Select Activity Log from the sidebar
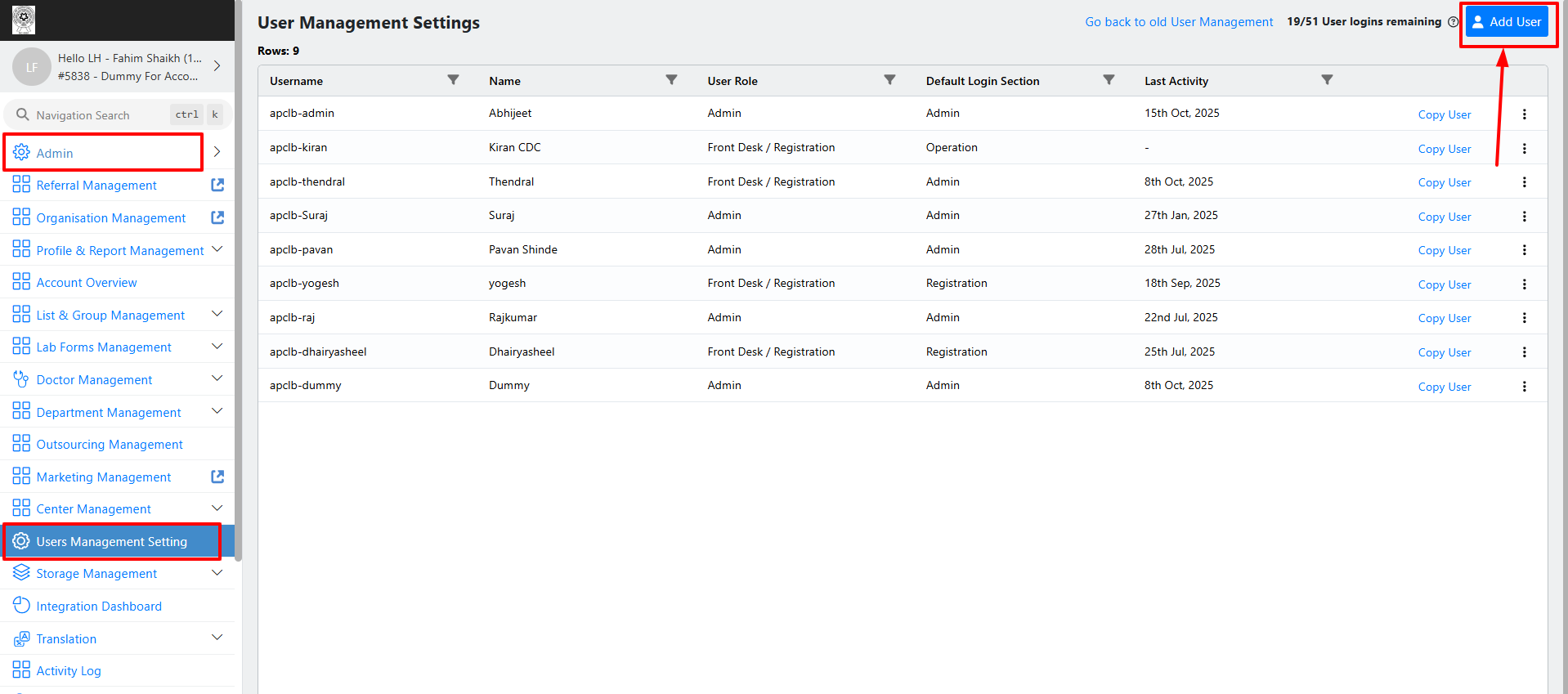The height and width of the screenshot is (694, 1568). 69,671
